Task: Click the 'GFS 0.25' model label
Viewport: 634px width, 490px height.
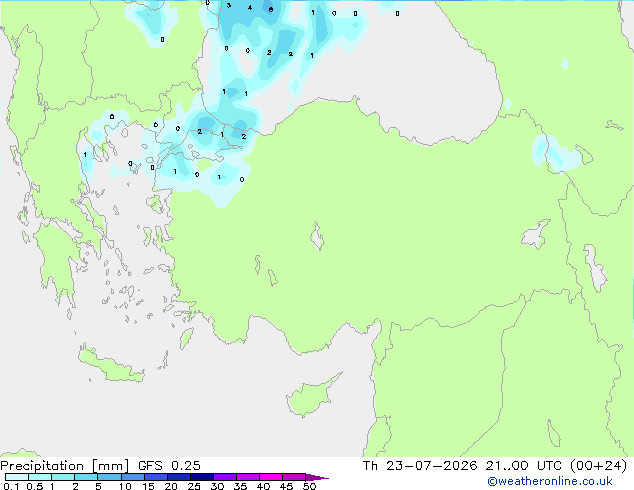Action: [169, 466]
